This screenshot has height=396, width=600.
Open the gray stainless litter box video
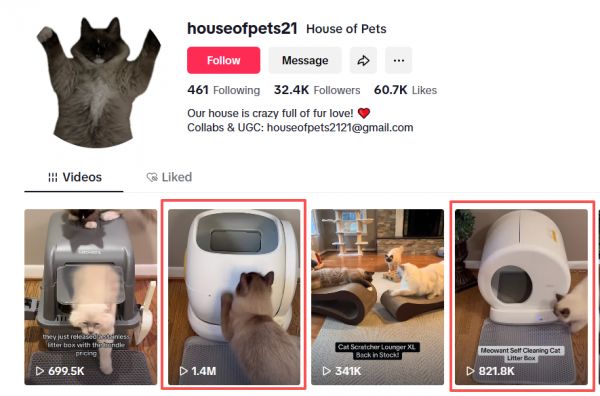tap(91, 297)
